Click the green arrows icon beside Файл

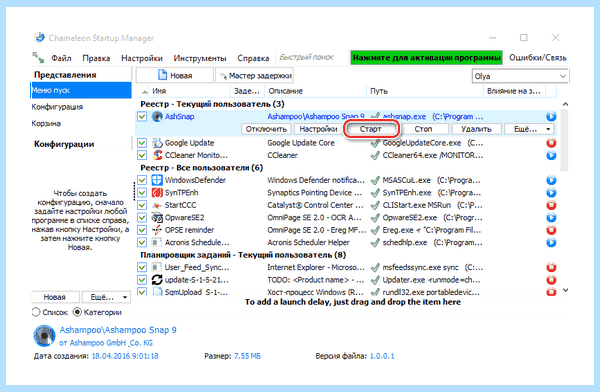coord(38,57)
